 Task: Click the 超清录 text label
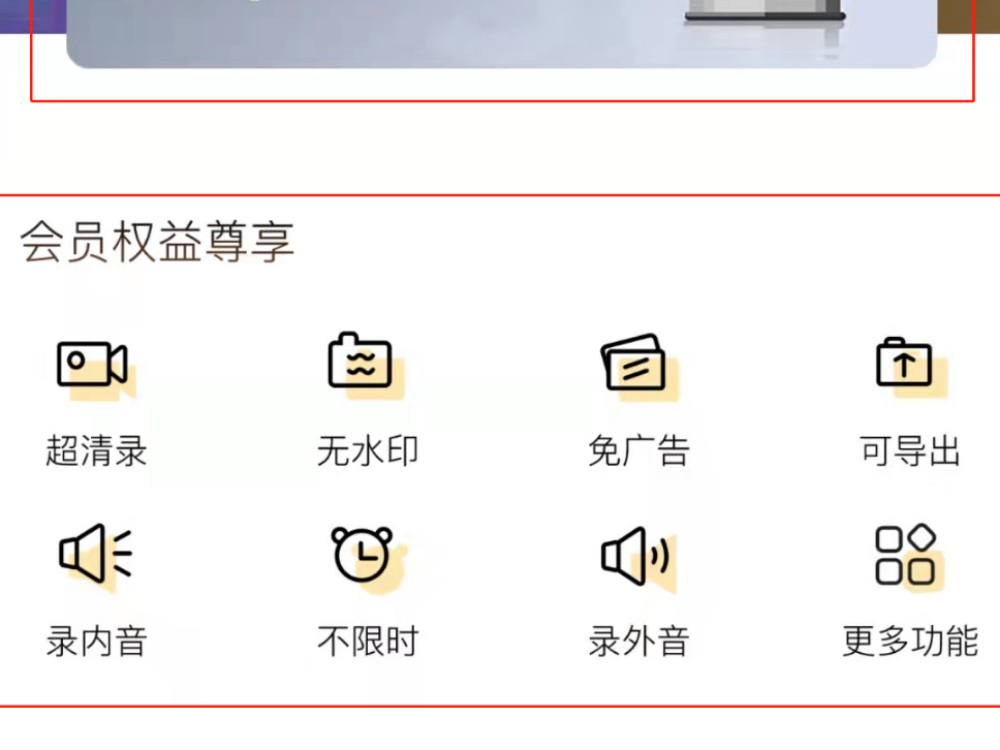(x=96, y=451)
